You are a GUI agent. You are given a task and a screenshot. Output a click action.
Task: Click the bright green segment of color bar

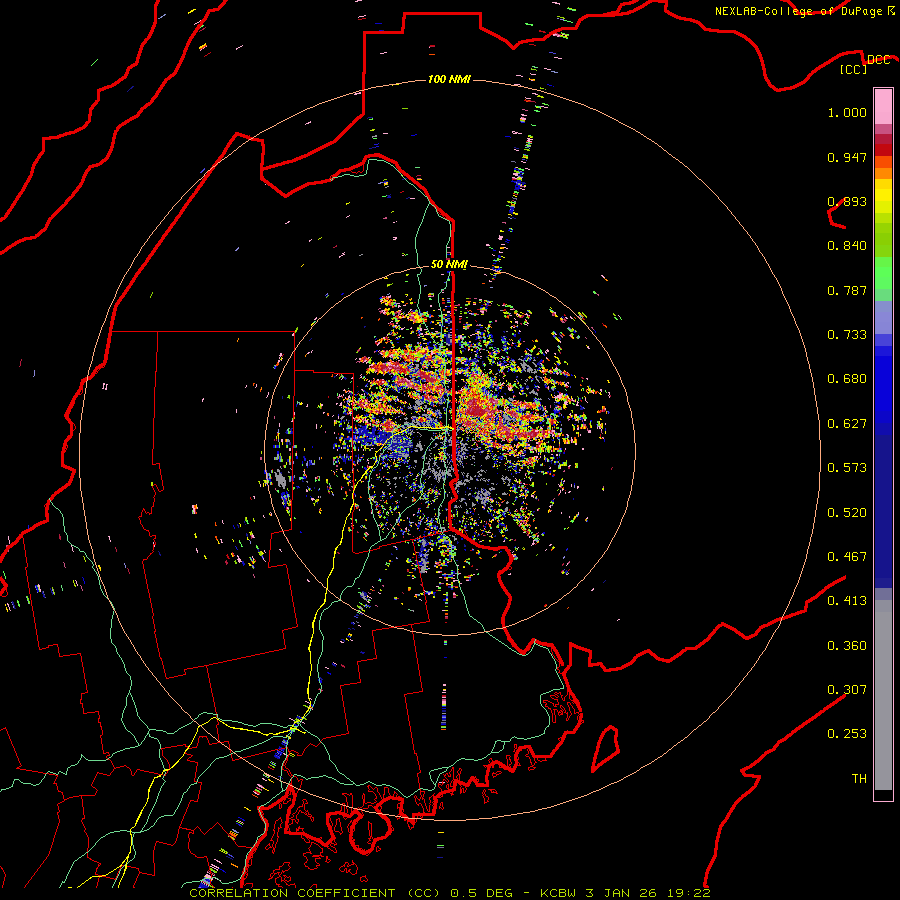883,273
